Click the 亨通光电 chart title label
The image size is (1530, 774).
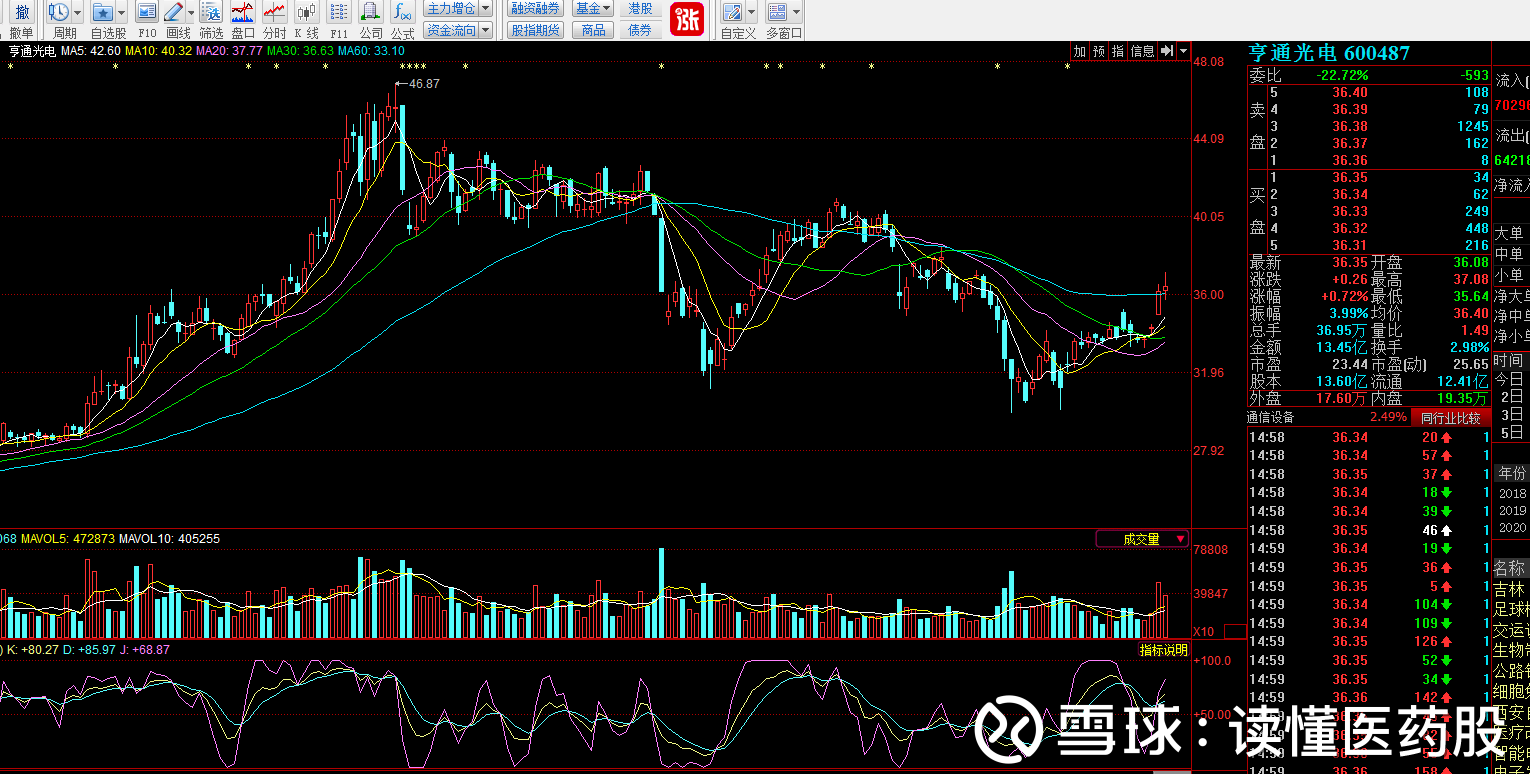(32, 51)
